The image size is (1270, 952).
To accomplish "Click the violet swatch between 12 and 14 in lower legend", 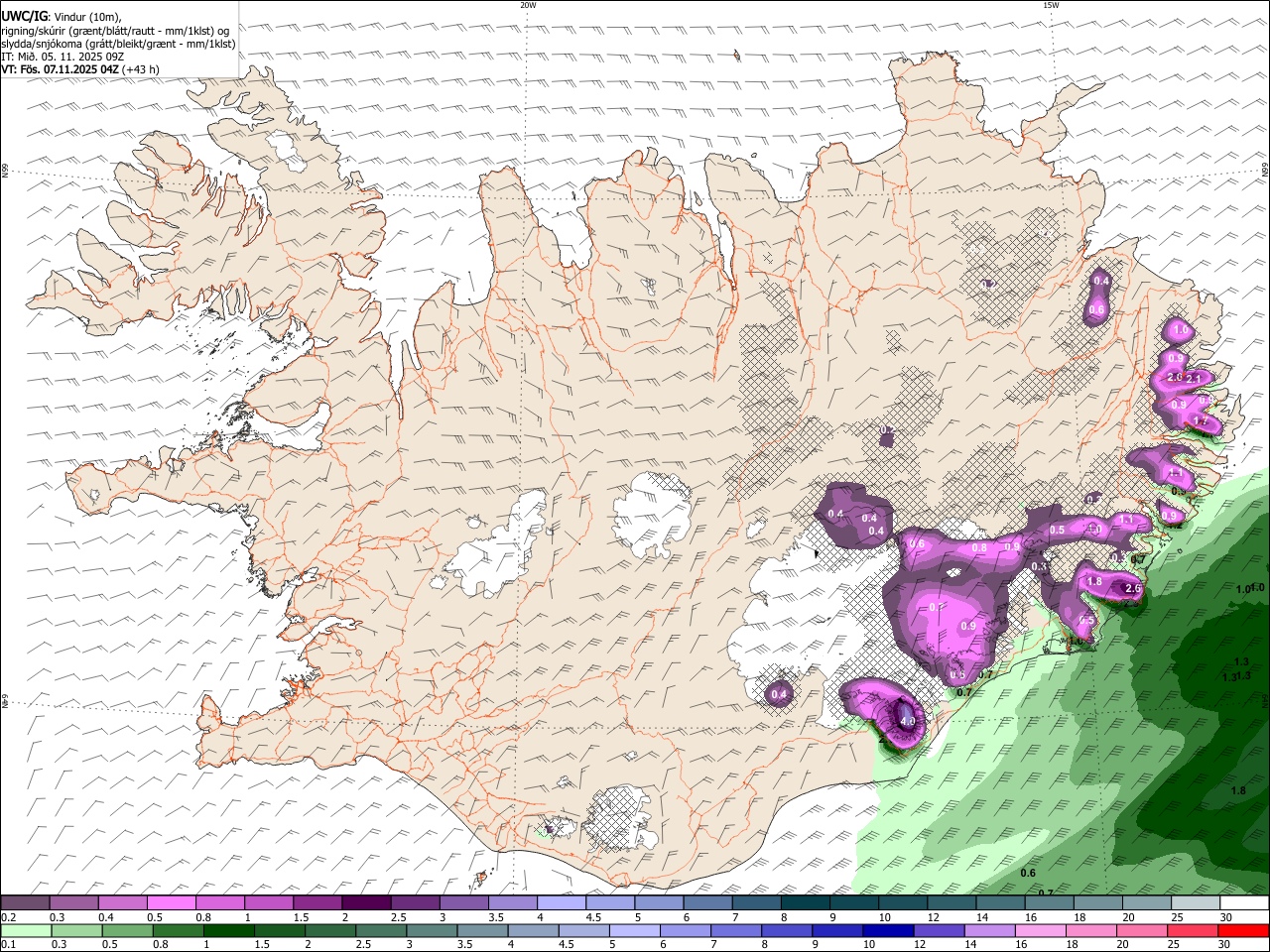I will [x=940, y=930].
